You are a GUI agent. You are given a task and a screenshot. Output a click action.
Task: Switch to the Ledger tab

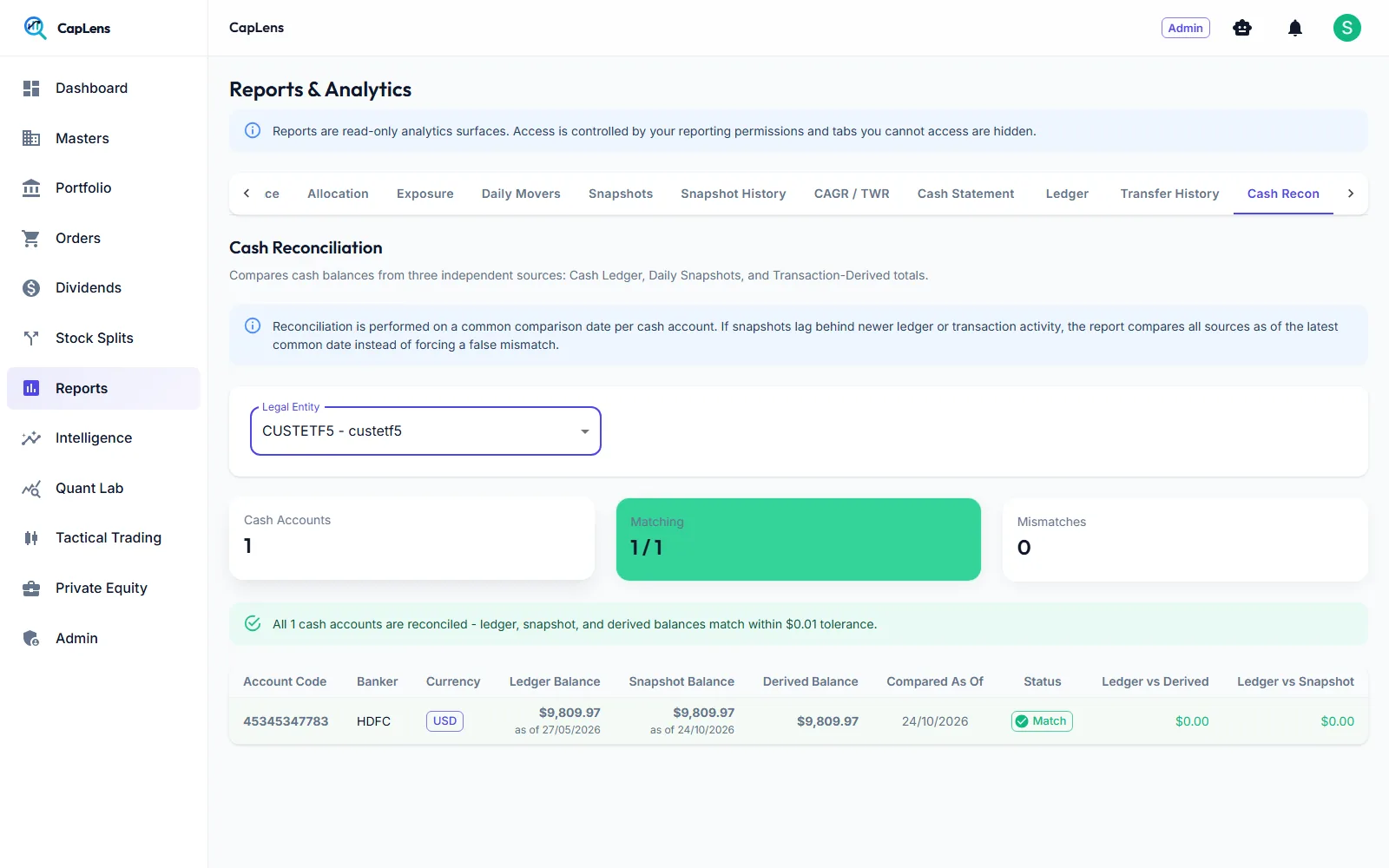point(1067,194)
